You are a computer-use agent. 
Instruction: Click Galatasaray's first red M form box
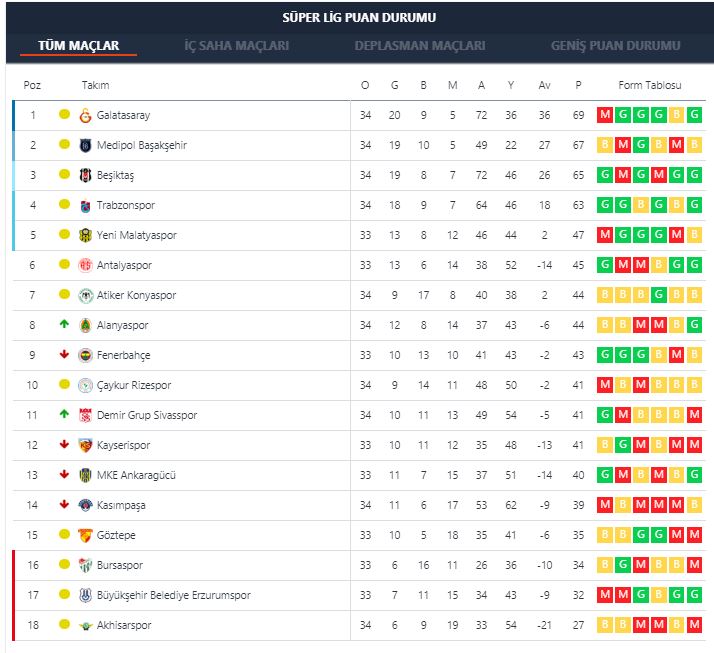point(605,115)
